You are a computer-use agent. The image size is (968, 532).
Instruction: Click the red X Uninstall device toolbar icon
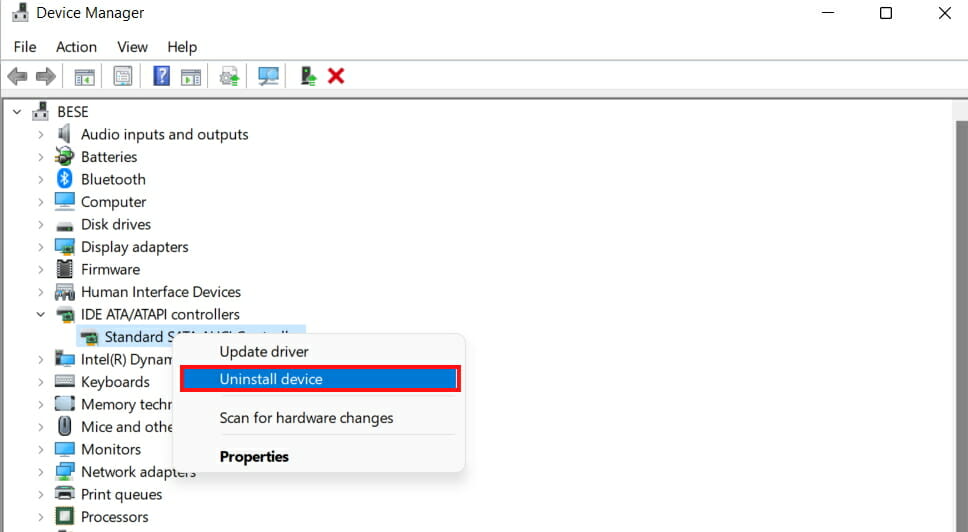tap(336, 76)
